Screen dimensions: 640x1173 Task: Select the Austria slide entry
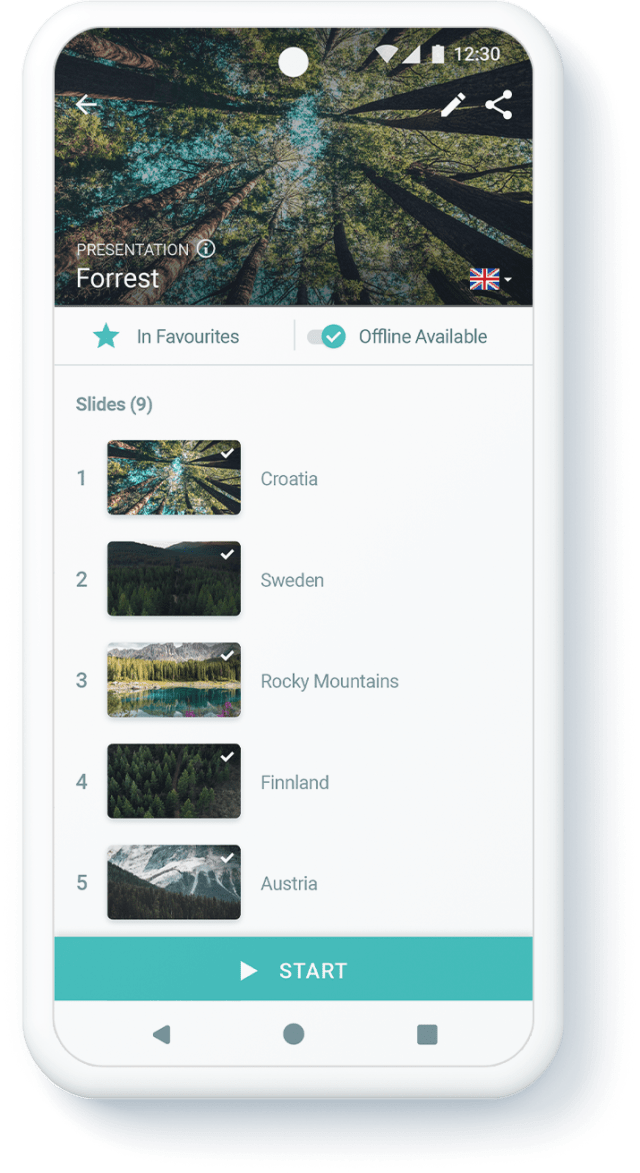coord(293,883)
